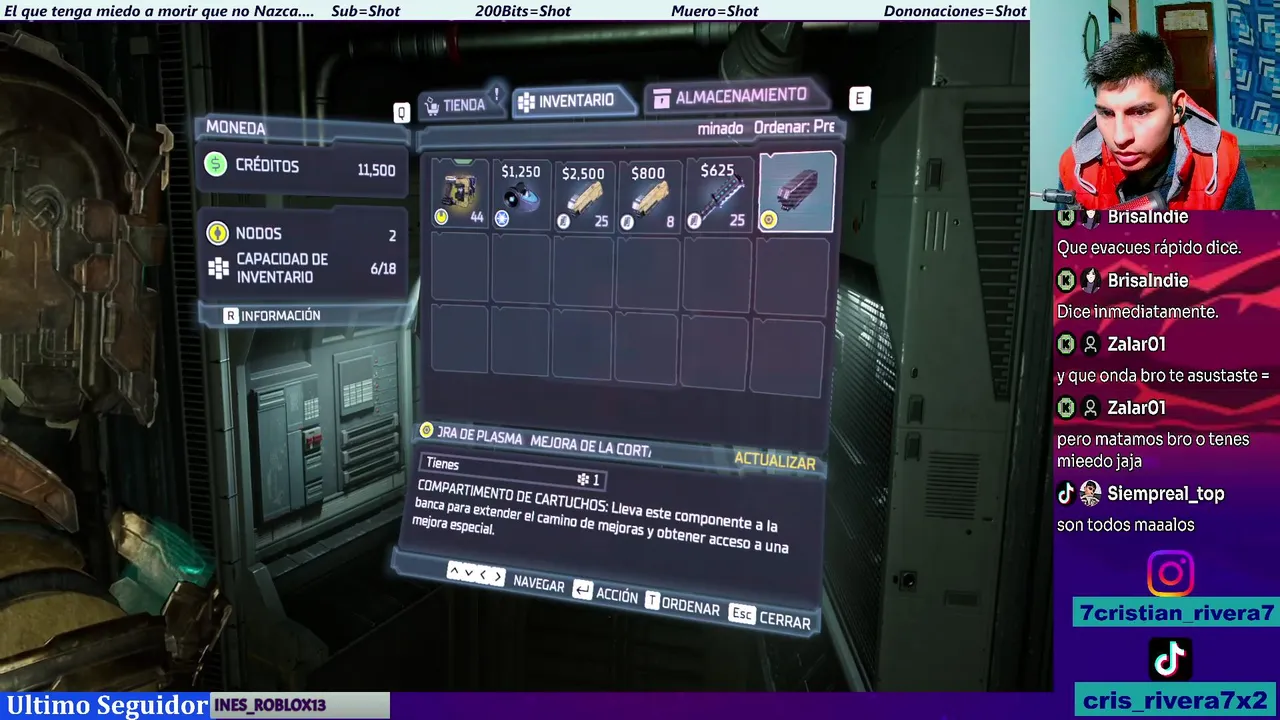The height and width of the screenshot is (720, 1280).
Task: Open Información with the R prompt
Action: tap(272, 315)
